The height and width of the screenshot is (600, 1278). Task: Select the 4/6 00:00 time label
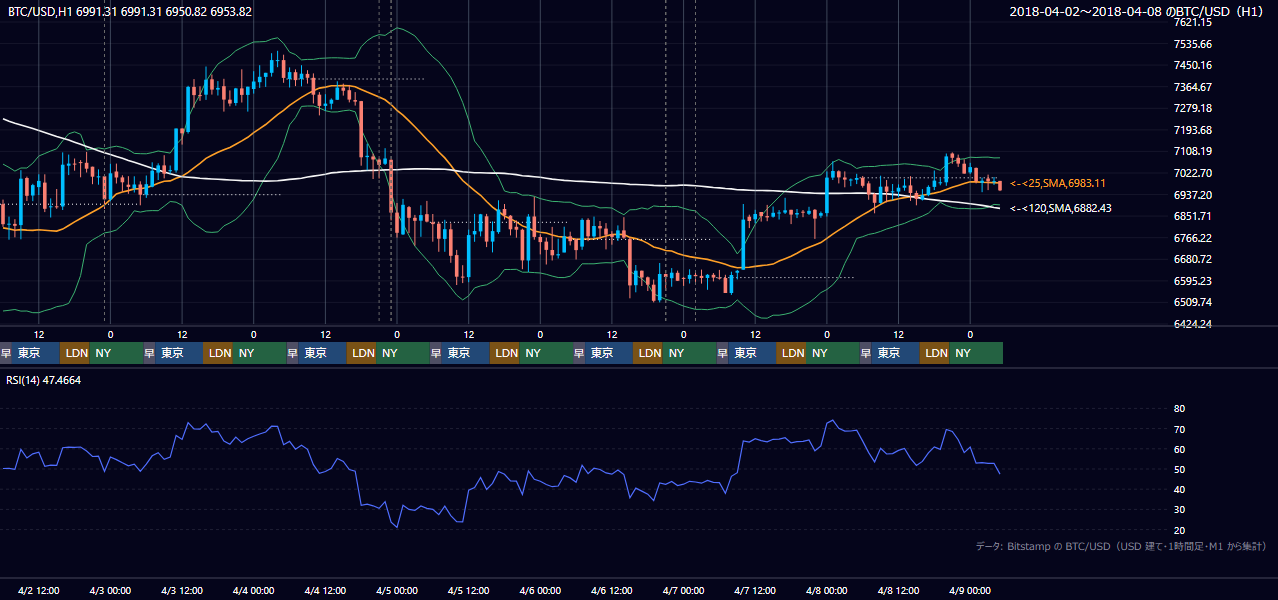(x=540, y=590)
